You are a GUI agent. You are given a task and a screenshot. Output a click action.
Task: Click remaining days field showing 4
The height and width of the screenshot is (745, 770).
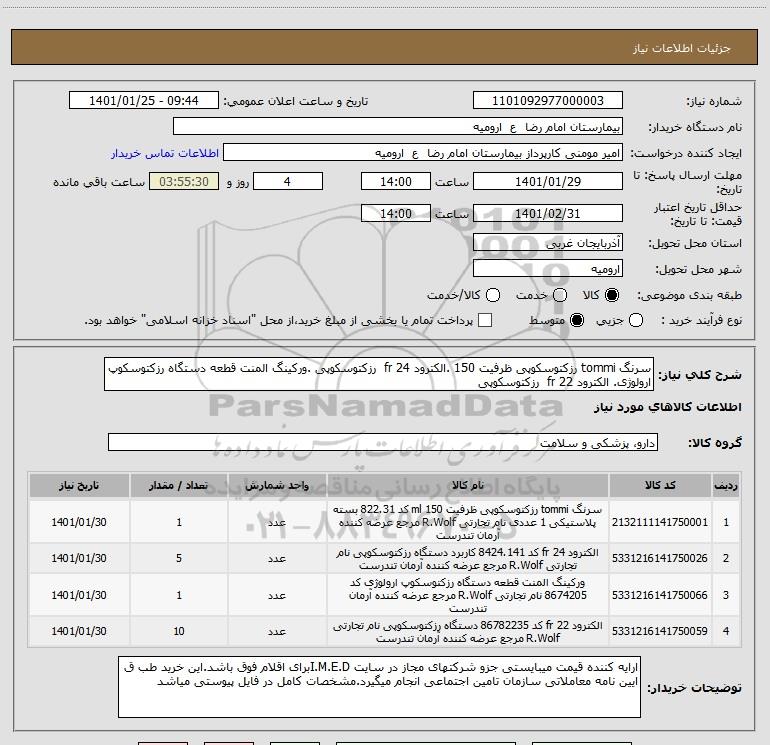click(288, 181)
